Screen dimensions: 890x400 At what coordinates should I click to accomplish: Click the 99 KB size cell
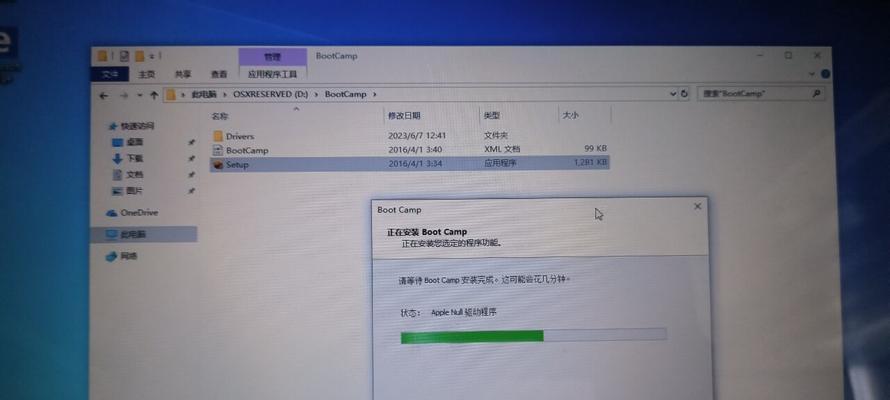[595, 149]
